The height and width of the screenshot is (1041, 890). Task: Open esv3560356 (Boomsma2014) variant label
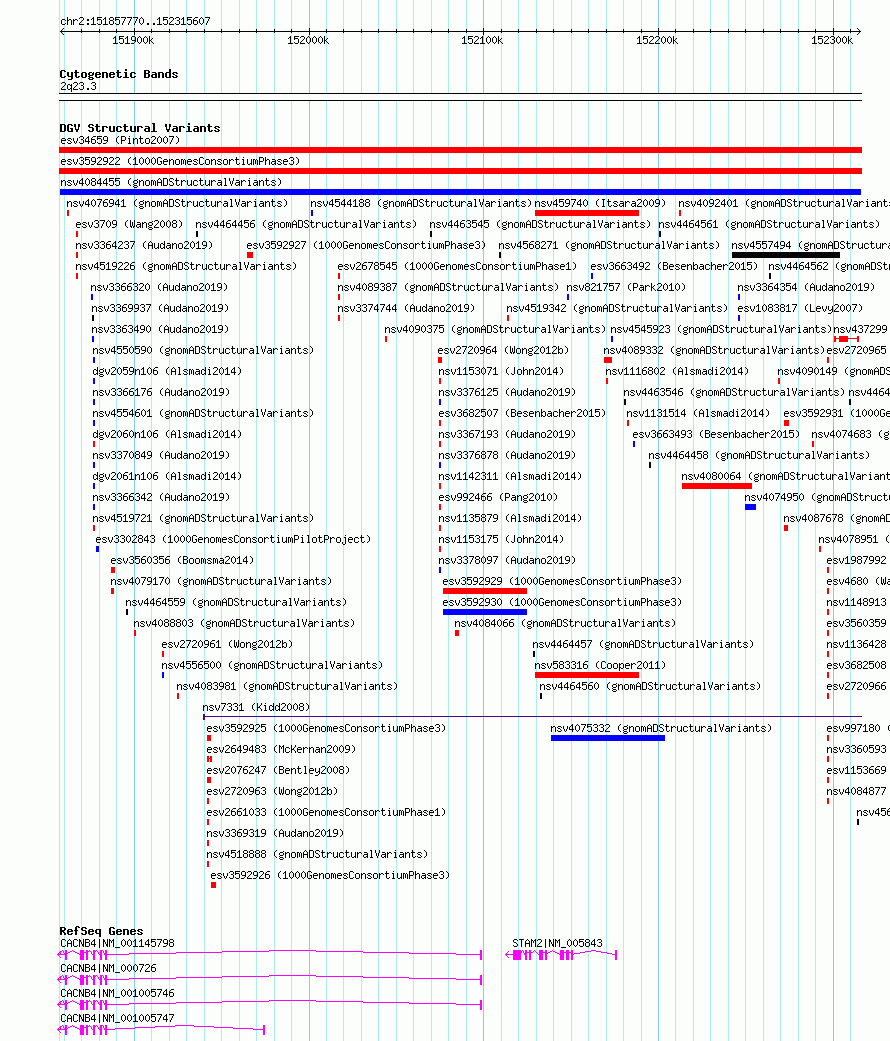182,560
